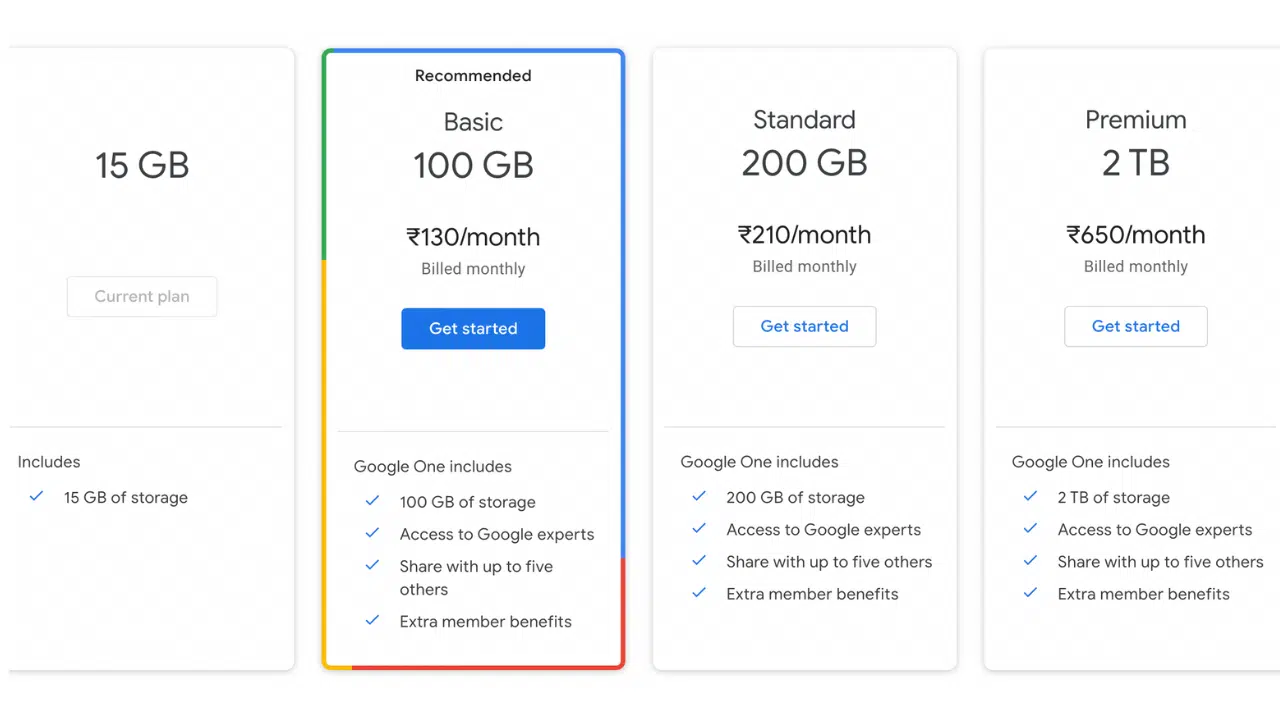1280x720 pixels.
Task: Click the checkmark by Extra member benefits on Standard
Action: point(699,593)
